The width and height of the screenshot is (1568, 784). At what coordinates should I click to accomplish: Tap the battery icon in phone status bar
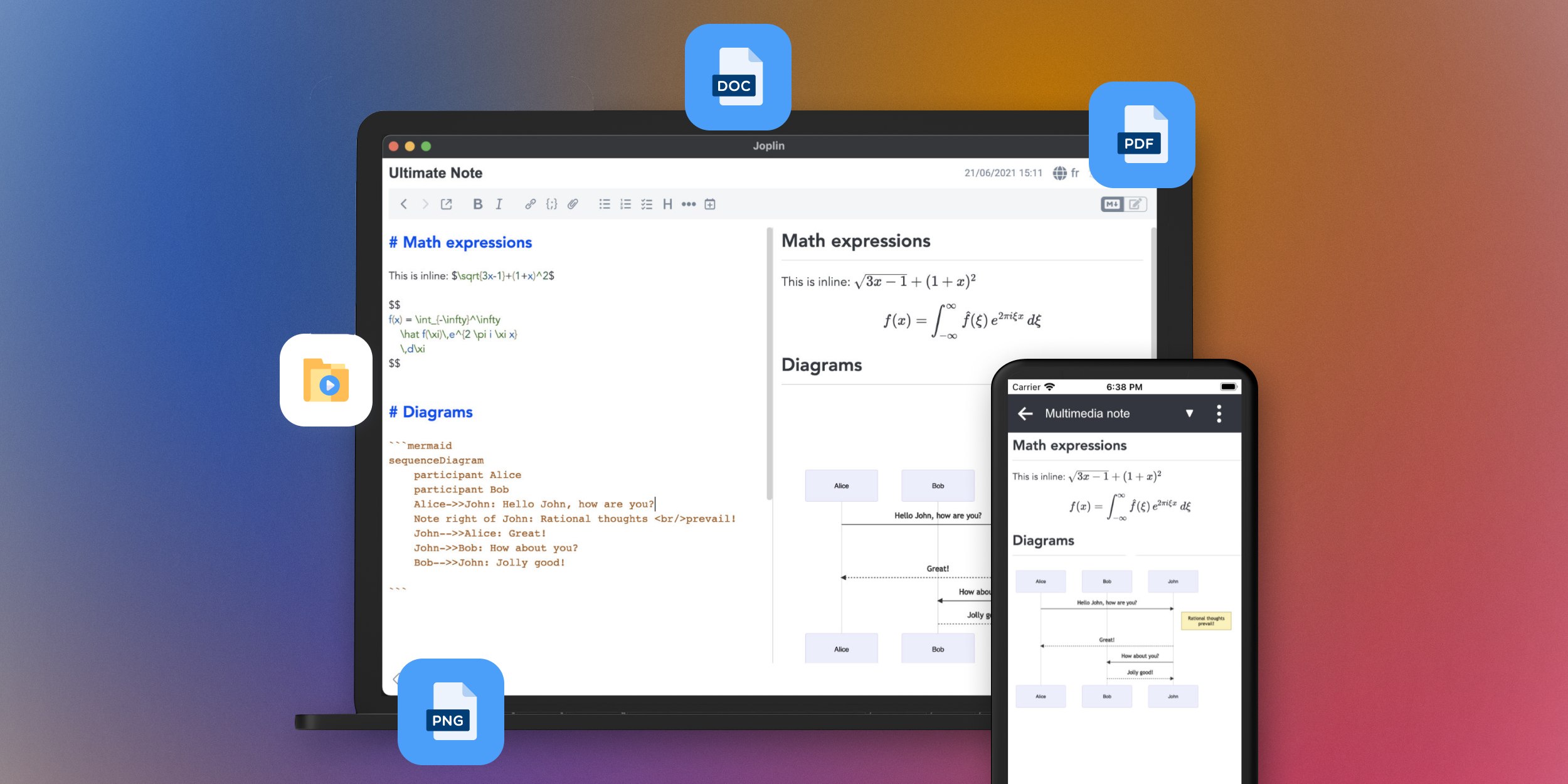(1228, 387)
